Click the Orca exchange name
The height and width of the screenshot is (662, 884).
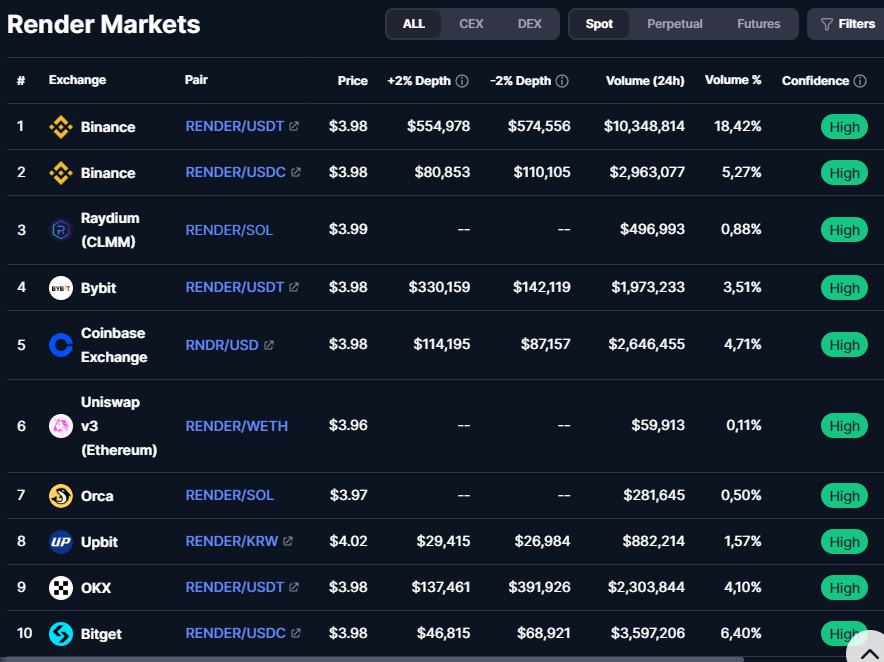coord(97,496)
